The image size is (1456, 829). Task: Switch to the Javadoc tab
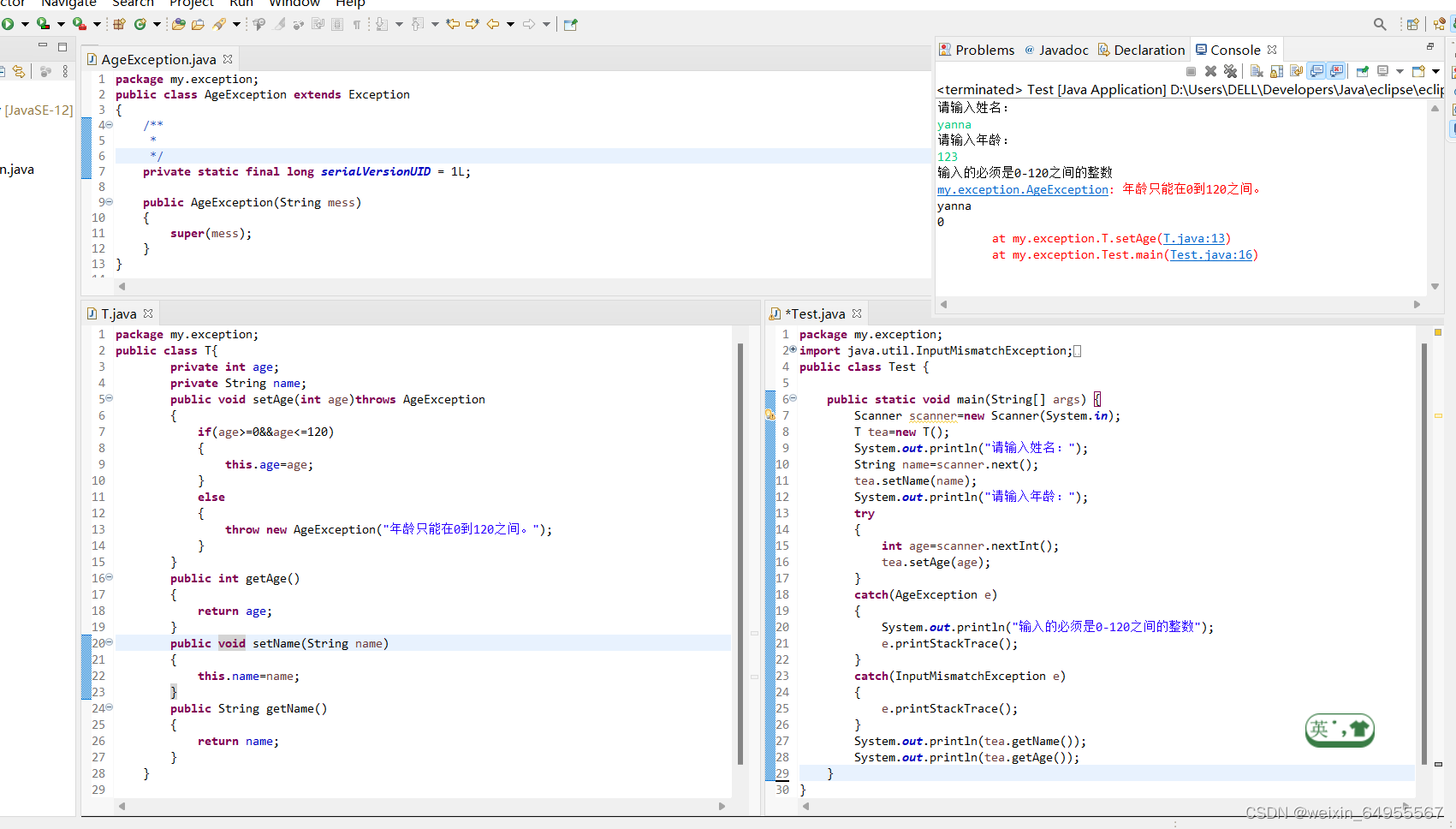point(1056,50)
